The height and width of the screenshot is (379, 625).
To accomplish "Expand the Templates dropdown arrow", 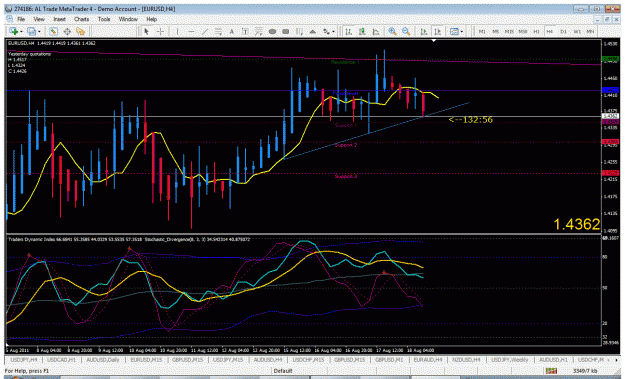I will coord(462,32).
